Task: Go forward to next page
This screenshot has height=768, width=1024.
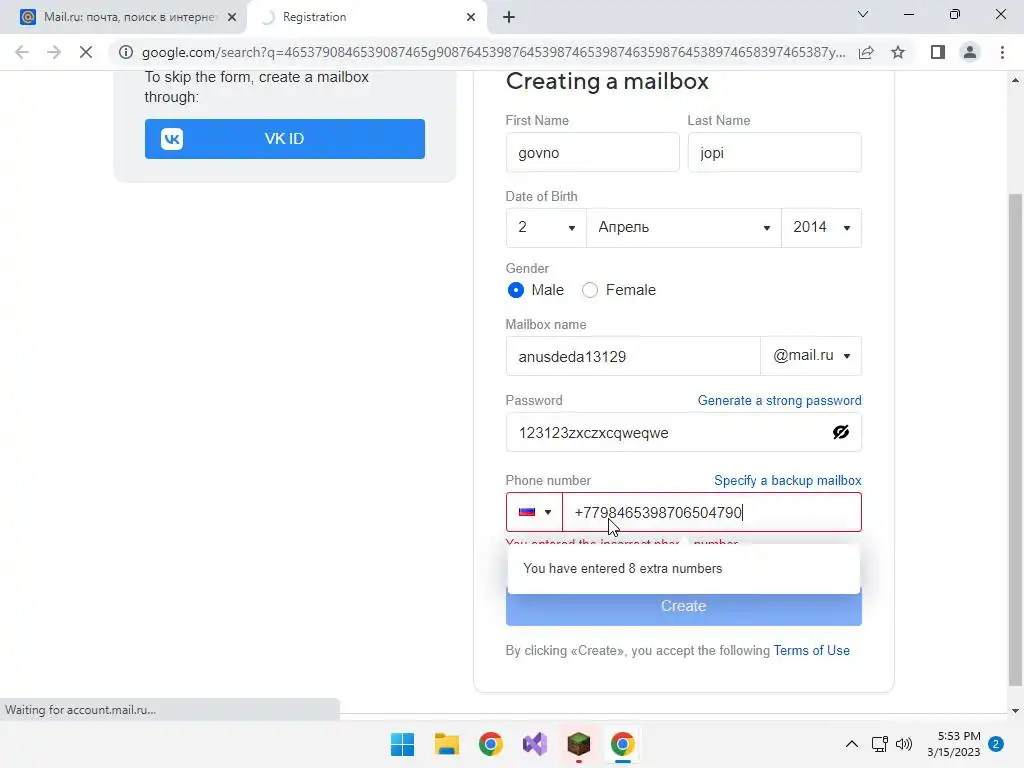Action: (54, 52)
